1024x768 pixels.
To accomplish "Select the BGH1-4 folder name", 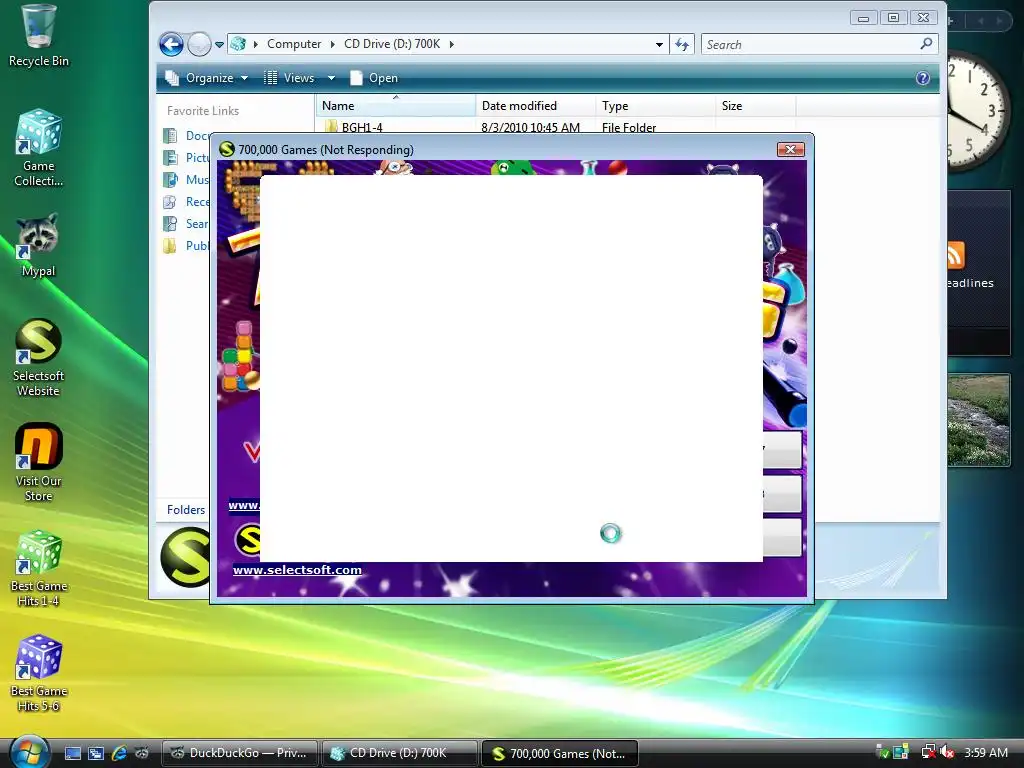I will [x=362, y=127].
